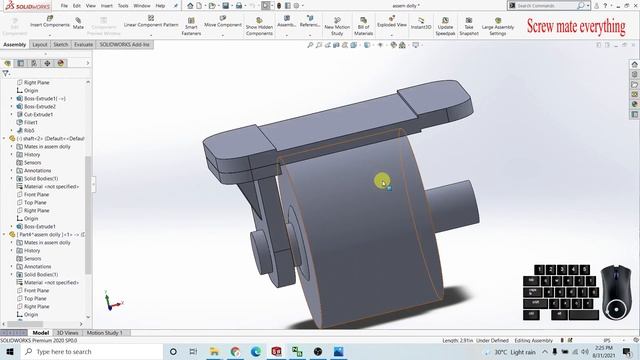Open Microsoft Edge from taskbar

click(x=256, y=351)
